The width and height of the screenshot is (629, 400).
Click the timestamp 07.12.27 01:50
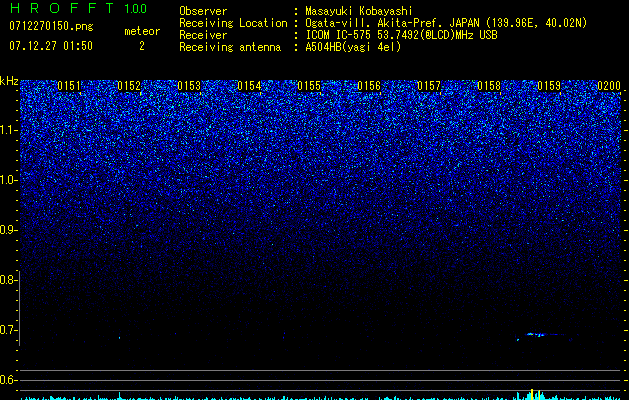[51, 46]
